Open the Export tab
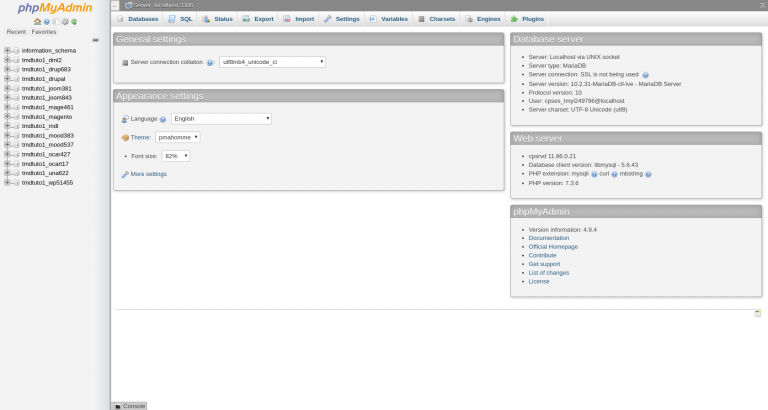The image size is (768, 410). tap(258, 19)
